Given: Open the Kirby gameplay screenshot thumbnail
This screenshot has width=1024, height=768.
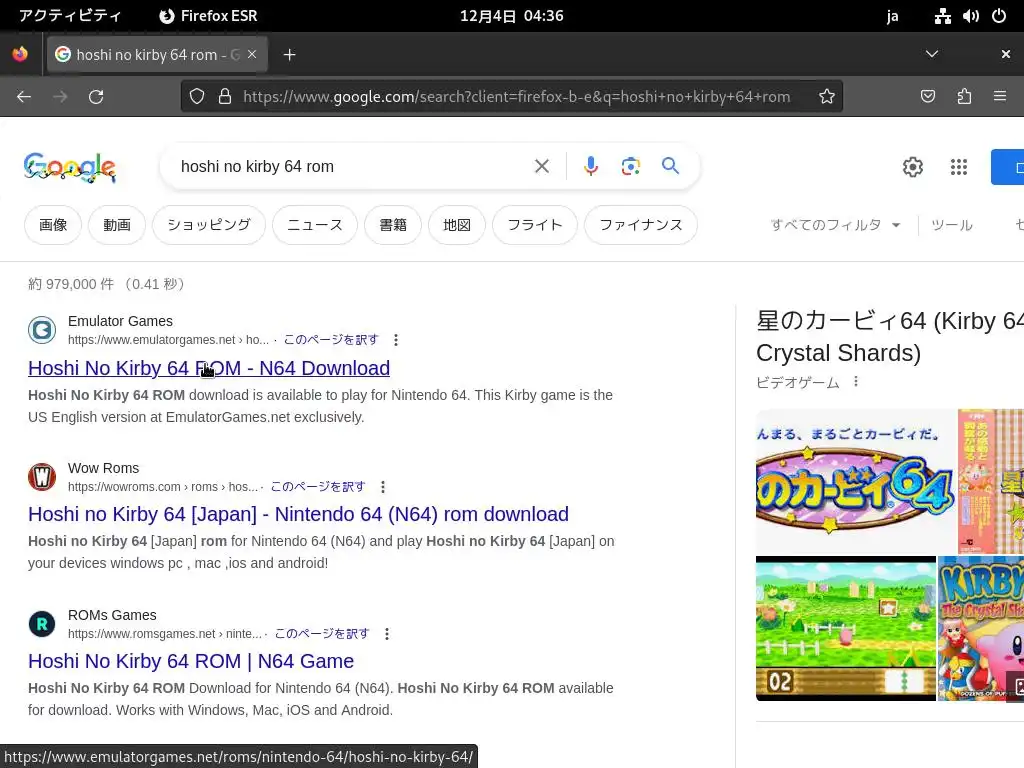Looking at the screenshot, I should pyautogui.click(x=846, y=628).
